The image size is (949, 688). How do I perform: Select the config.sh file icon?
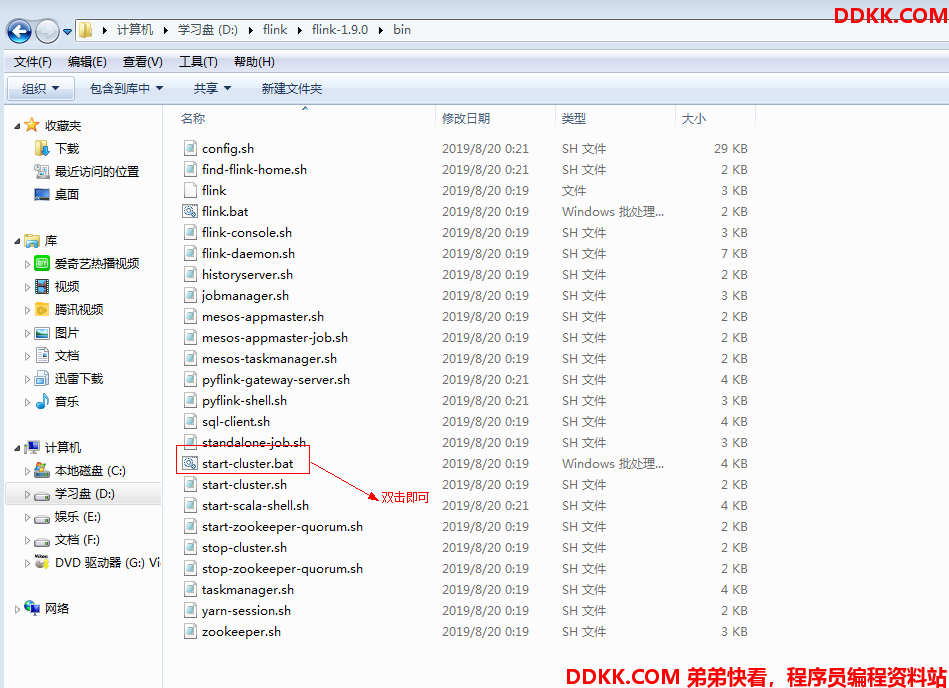tap(190, 148)
